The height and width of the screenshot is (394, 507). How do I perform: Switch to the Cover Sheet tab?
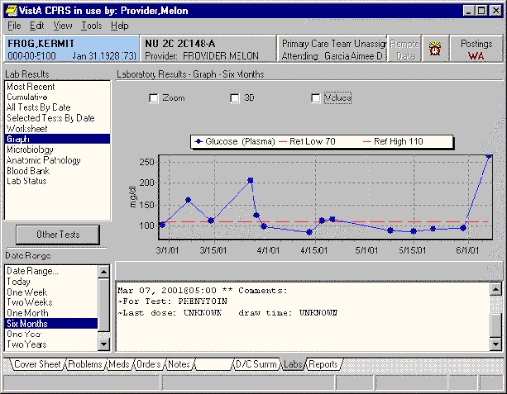[37, 364]
